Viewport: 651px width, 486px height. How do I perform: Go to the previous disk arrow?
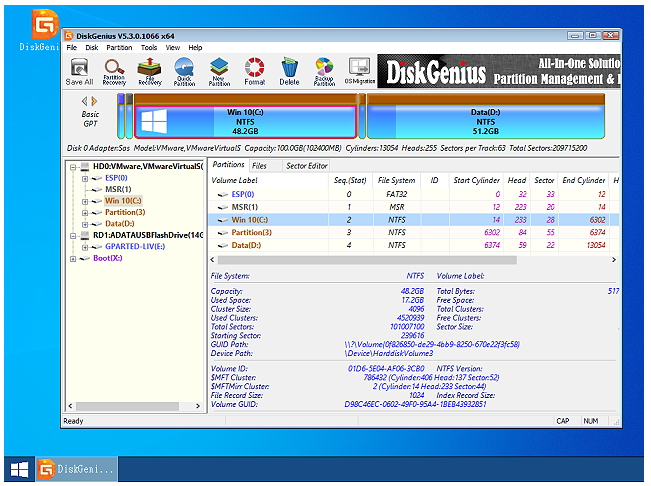pos(85,101)
